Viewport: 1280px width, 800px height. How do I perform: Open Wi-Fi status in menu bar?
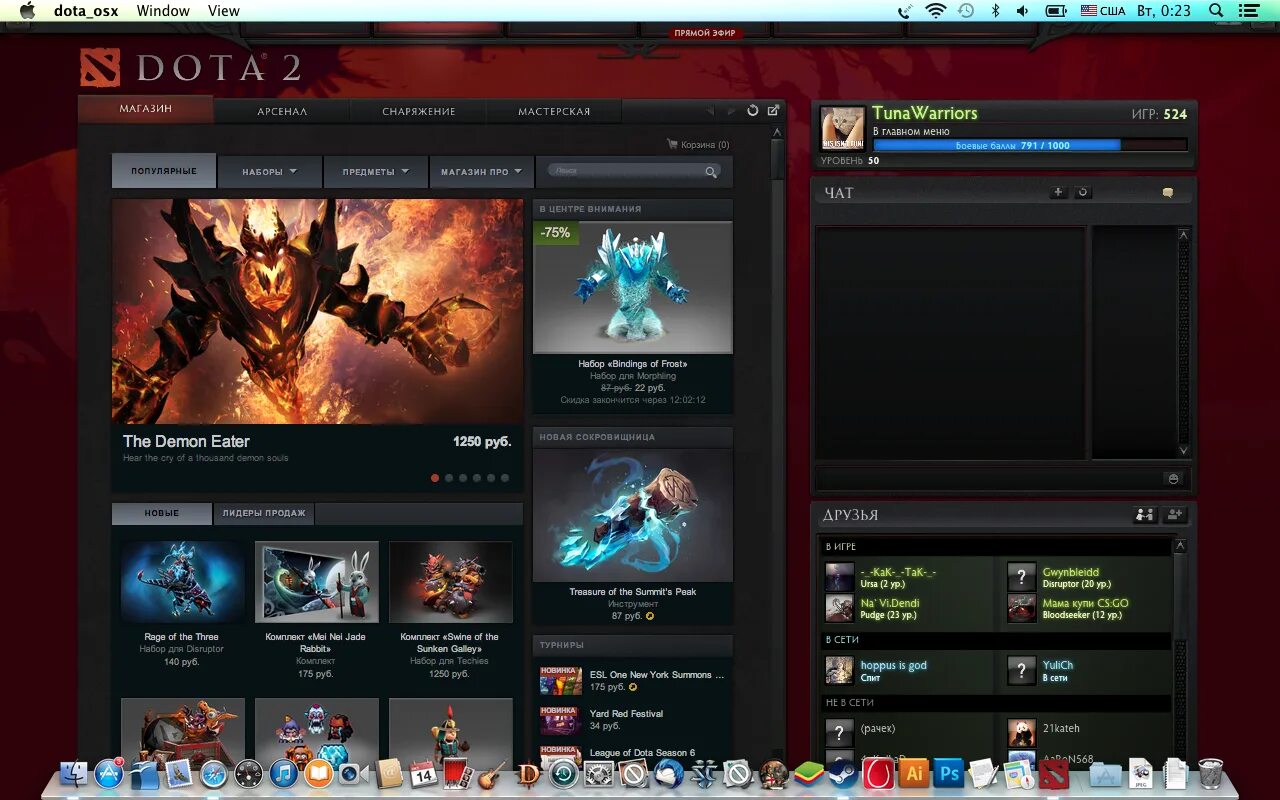click(x=936, y=11)
